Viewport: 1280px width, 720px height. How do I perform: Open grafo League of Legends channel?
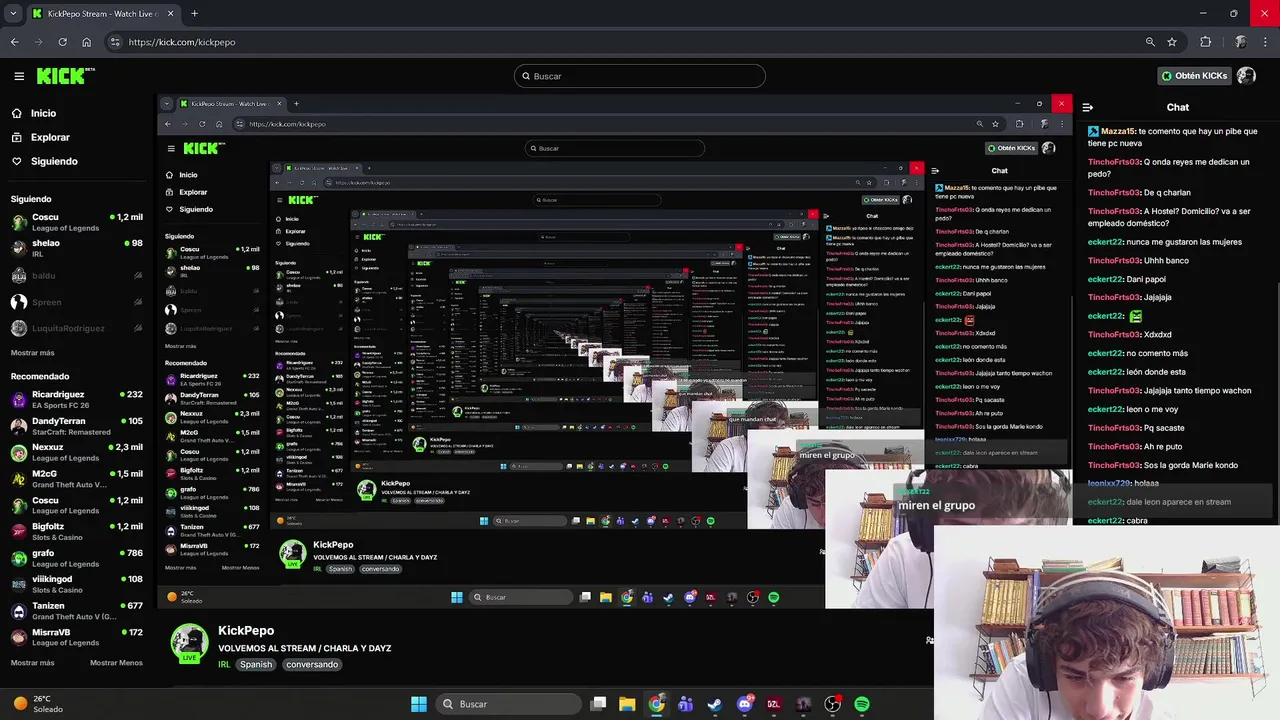point(77,558)
